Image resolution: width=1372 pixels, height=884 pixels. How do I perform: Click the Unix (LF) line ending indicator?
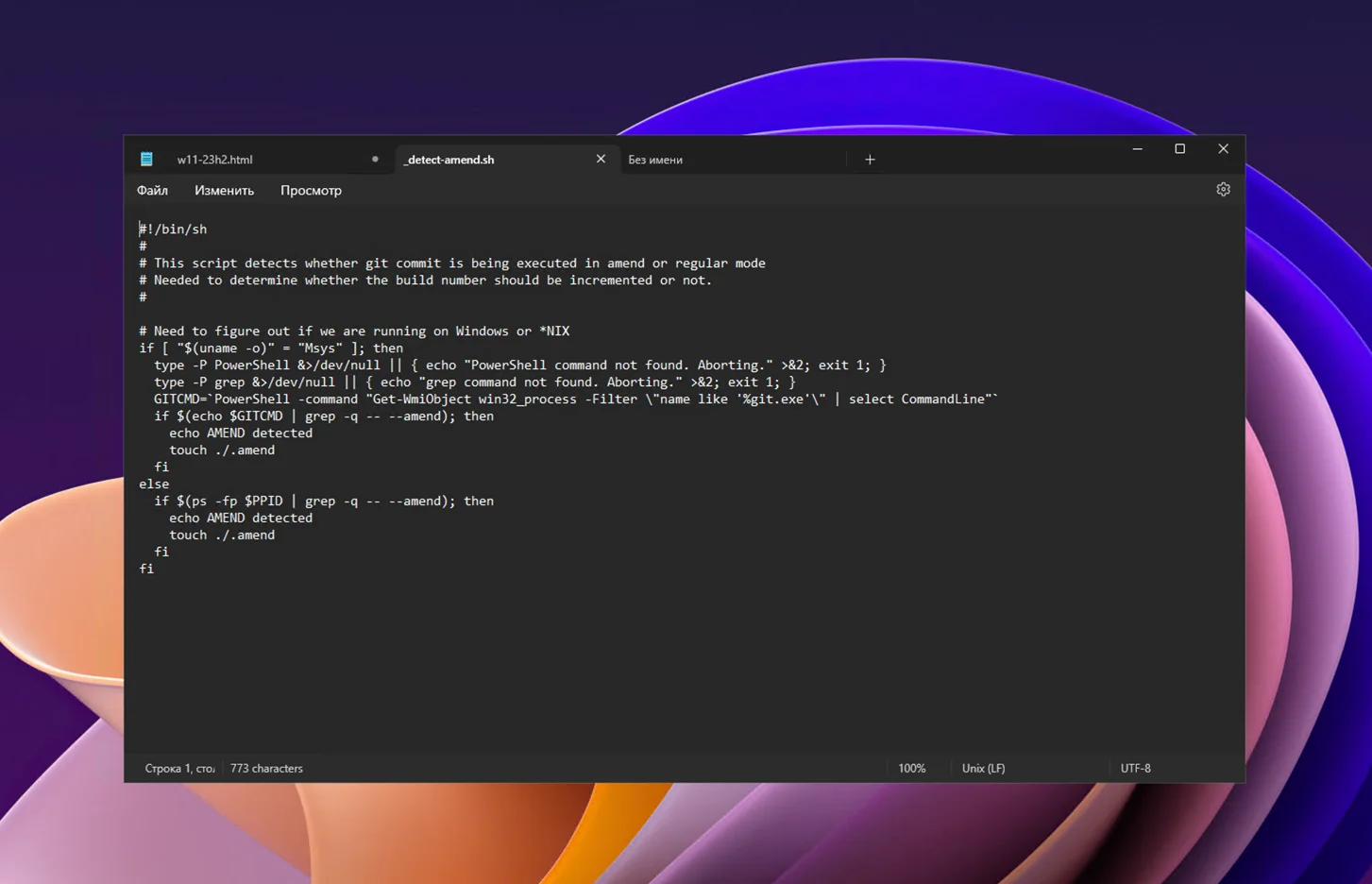(983, 769)
